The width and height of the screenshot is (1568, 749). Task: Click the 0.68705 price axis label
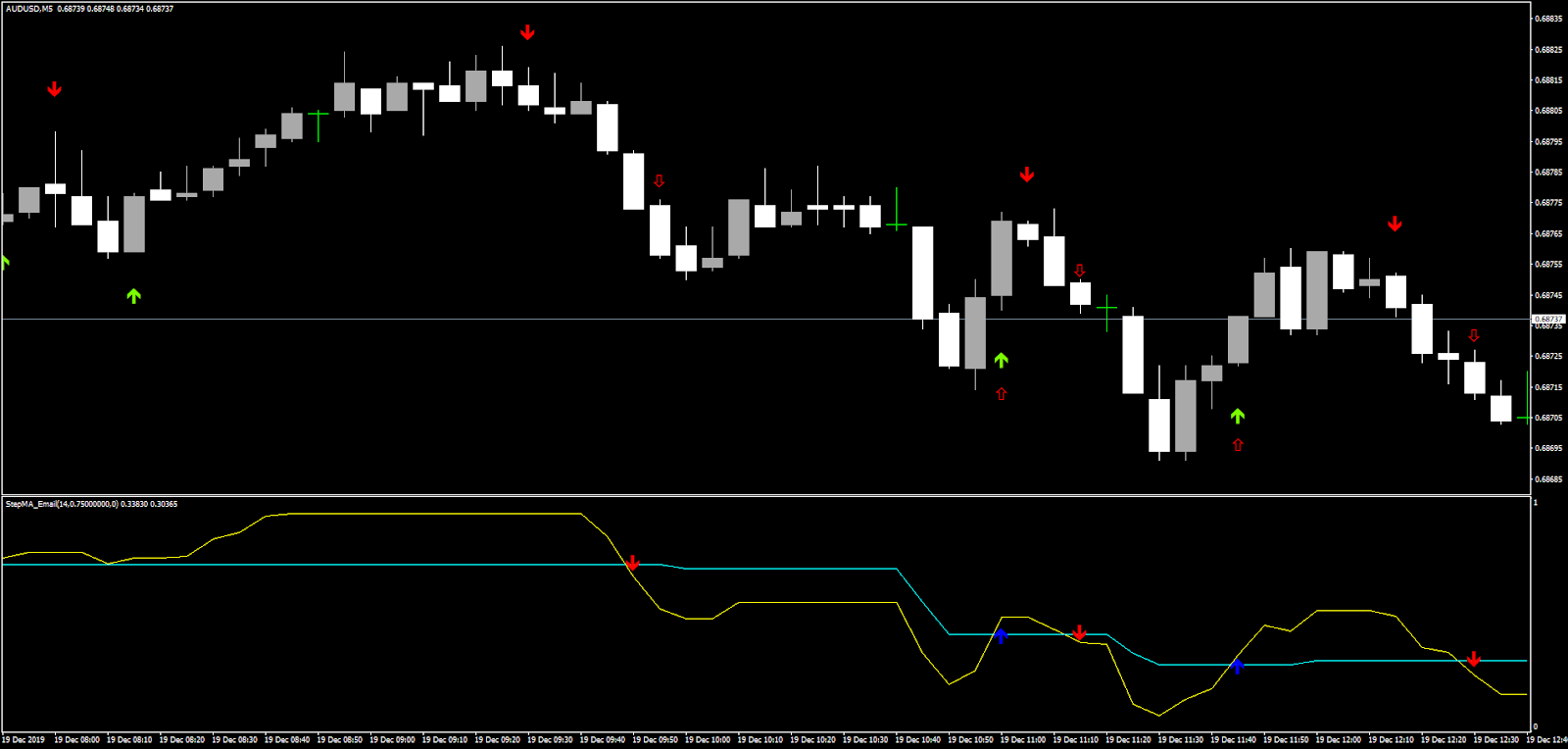tap(1548, 418)
